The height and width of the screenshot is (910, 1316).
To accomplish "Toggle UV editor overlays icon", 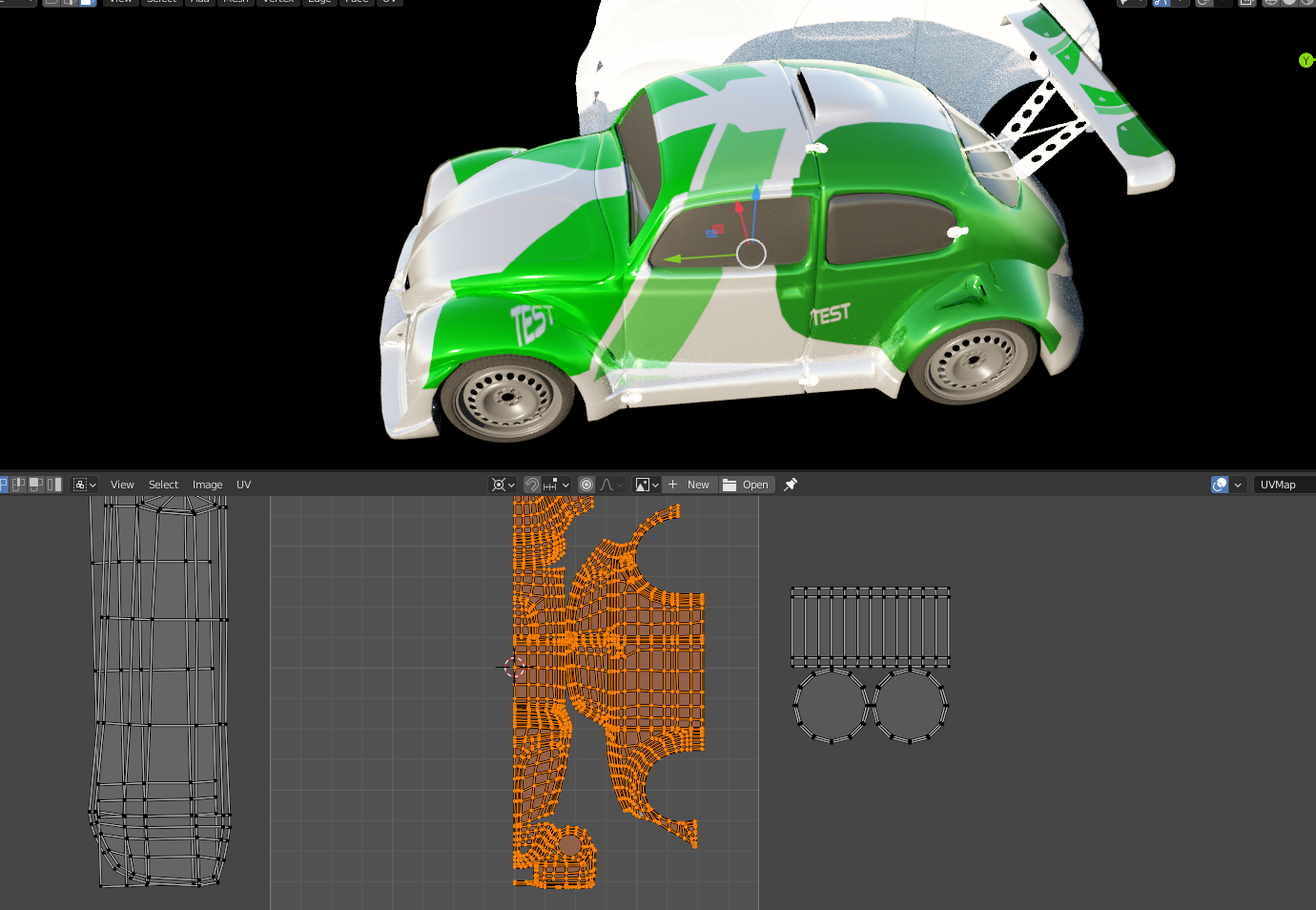I will 1220,485.
